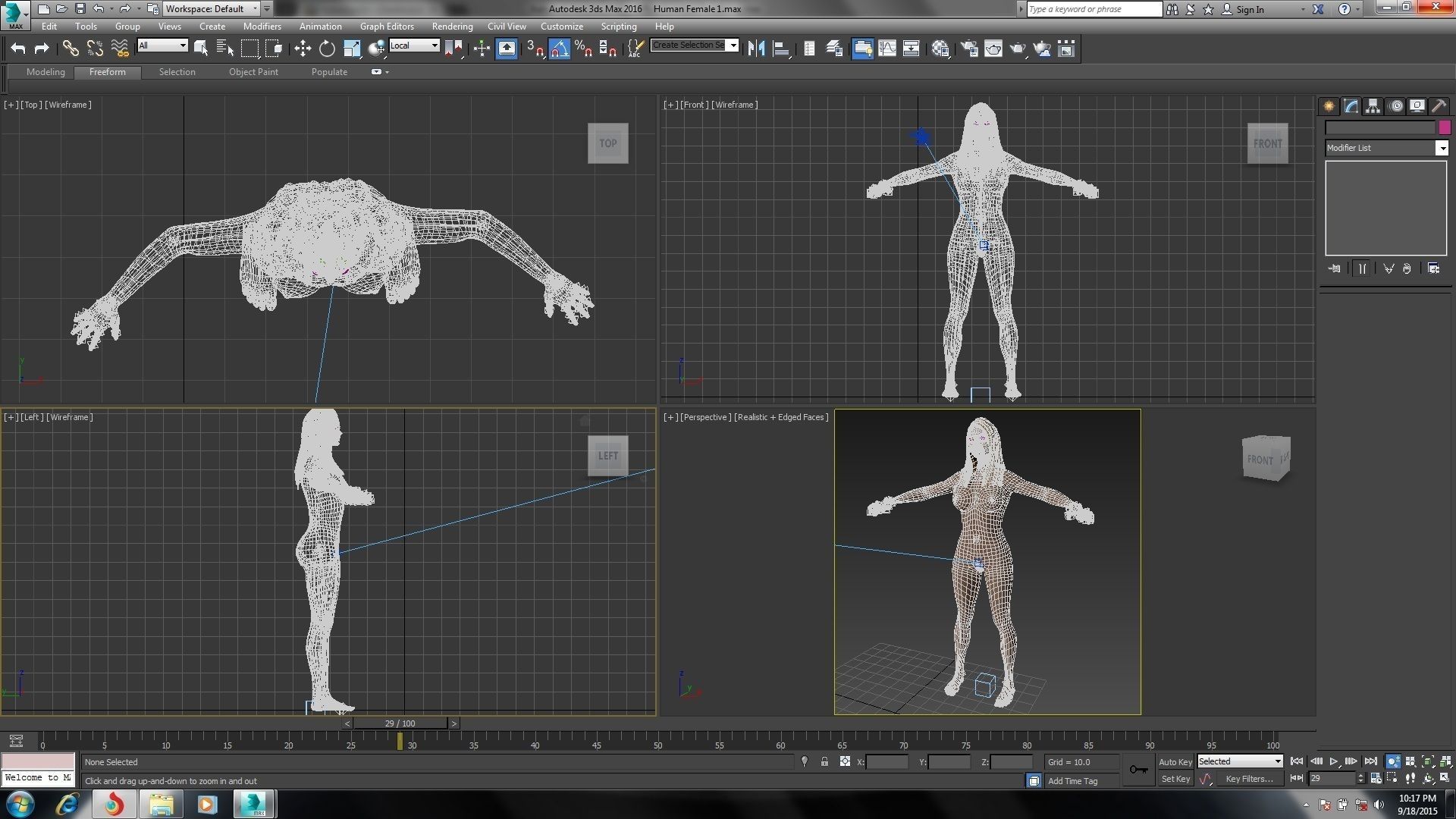Click the Play Animation button

(1333, 761)
